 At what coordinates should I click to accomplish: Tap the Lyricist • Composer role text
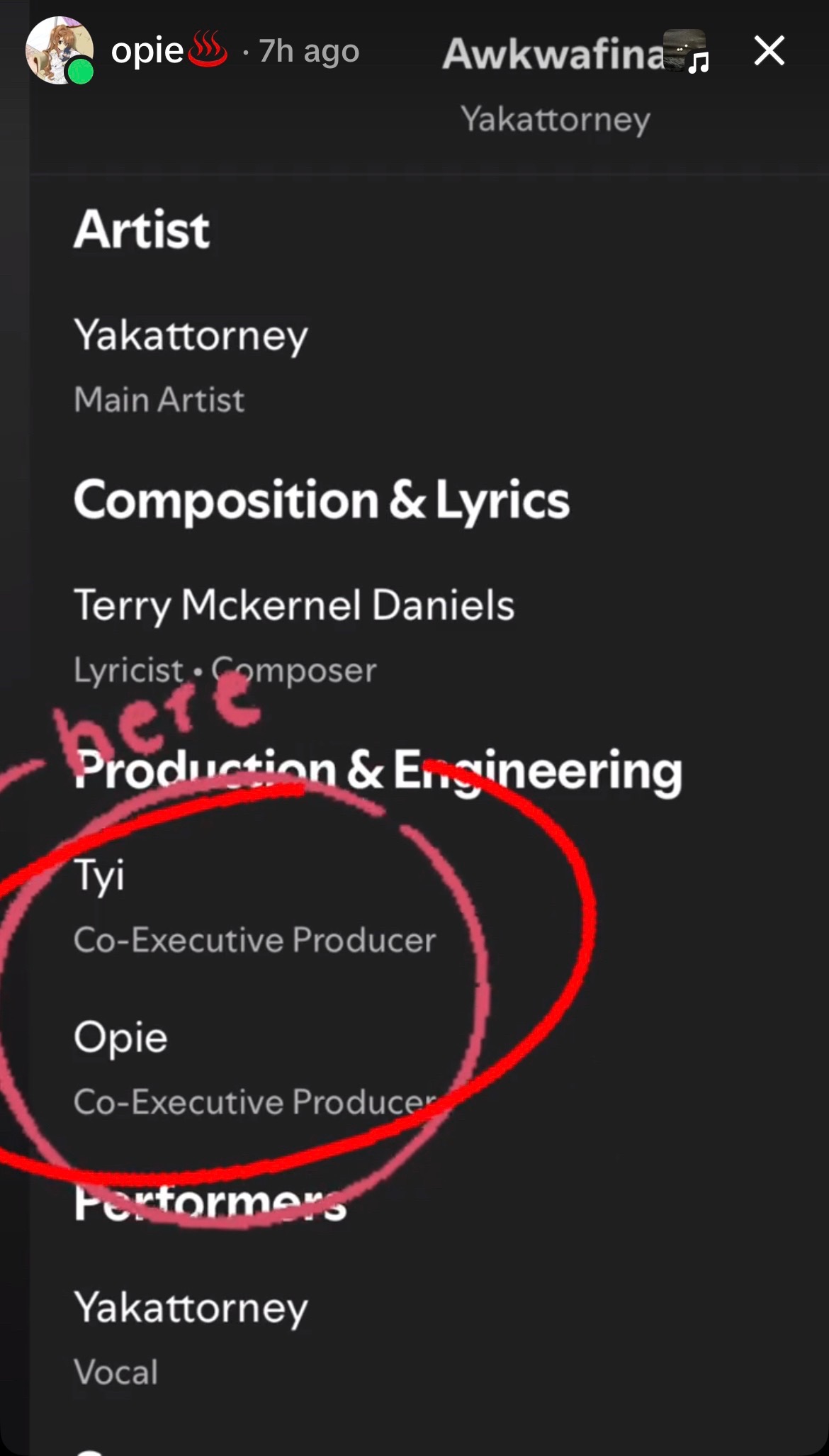[225, 671]
